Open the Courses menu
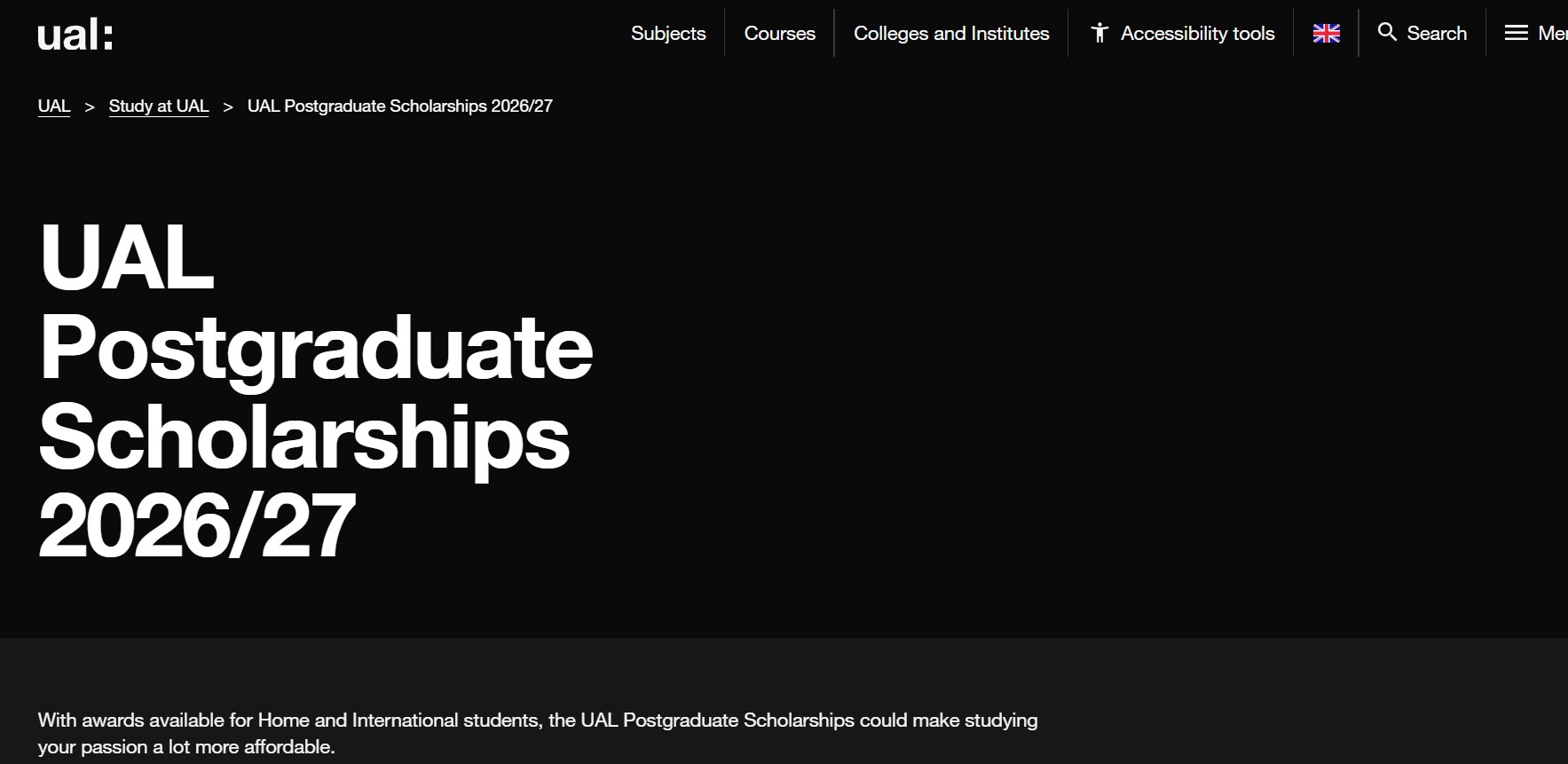Image resolution: width=1568 pixels, height=764 pixels. [779, 33]
